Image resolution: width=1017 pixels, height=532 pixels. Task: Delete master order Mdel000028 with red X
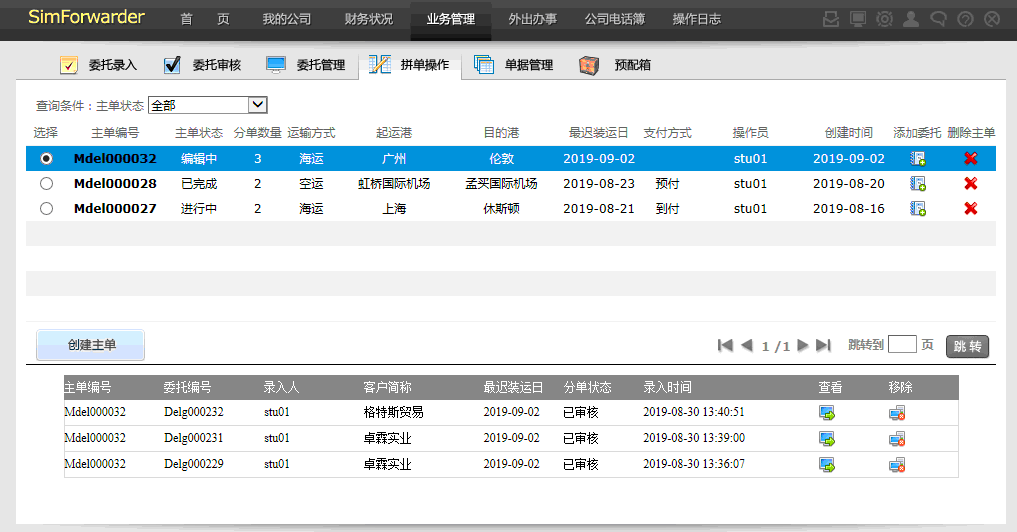[970, 184]
